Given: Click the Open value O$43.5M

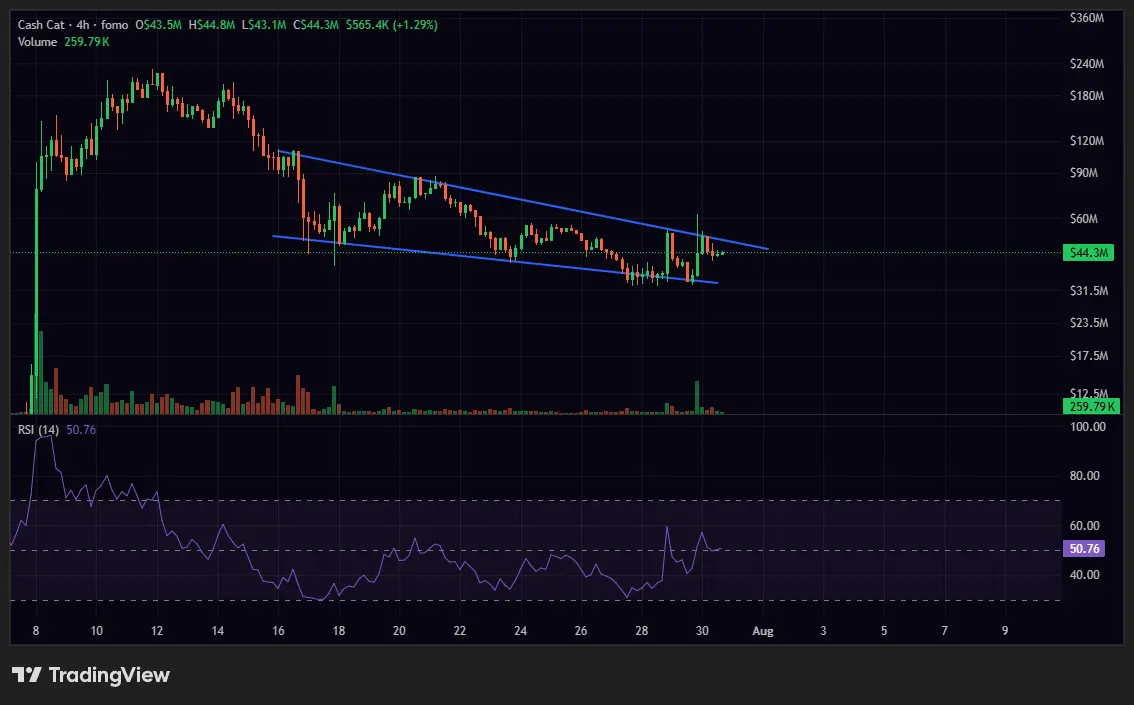Looking at the screenshot, I should (x=158, y=25).
